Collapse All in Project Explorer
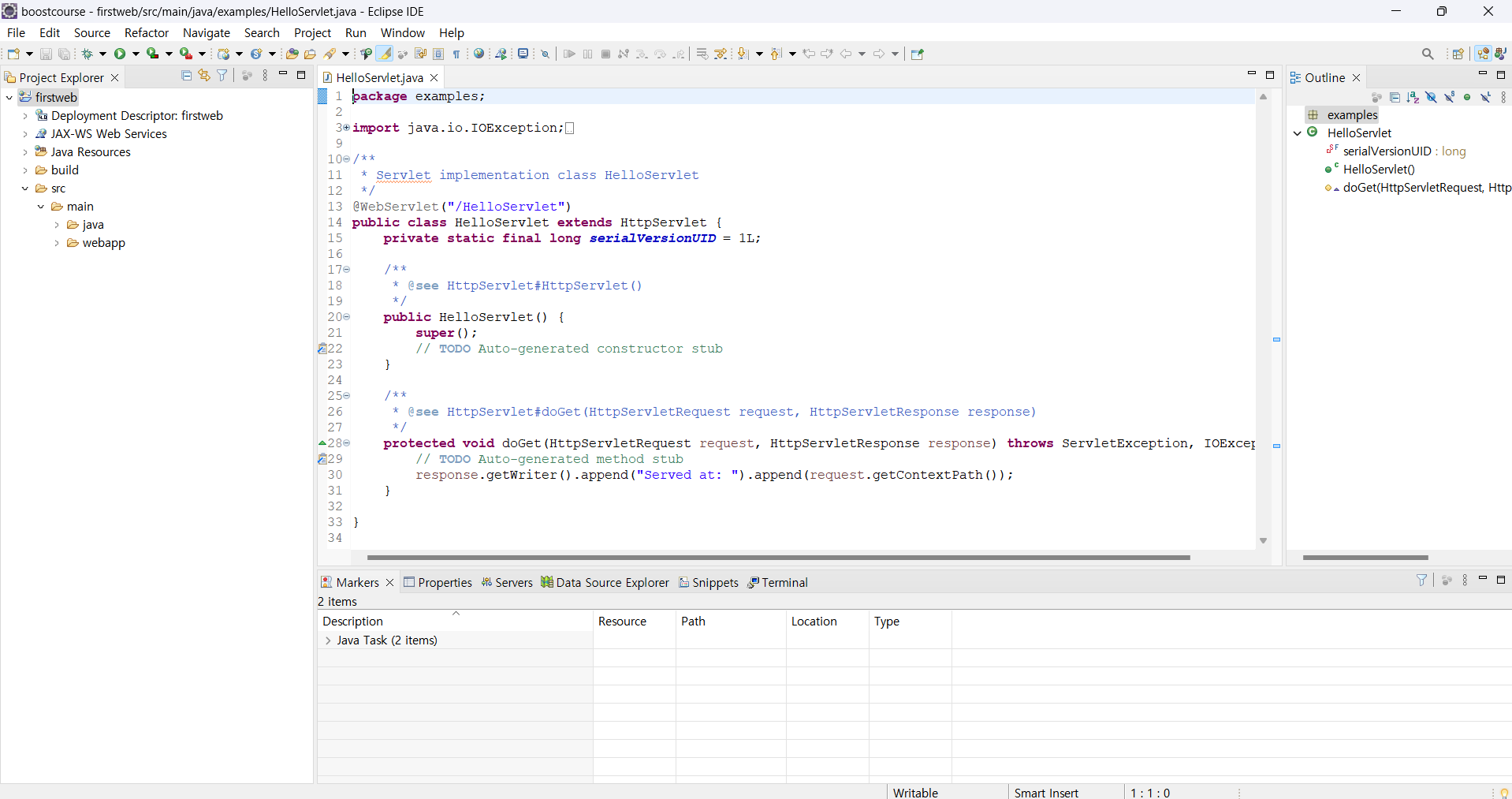The height and width of the screenshot is (799, 1512). click(x=186, y=75)
